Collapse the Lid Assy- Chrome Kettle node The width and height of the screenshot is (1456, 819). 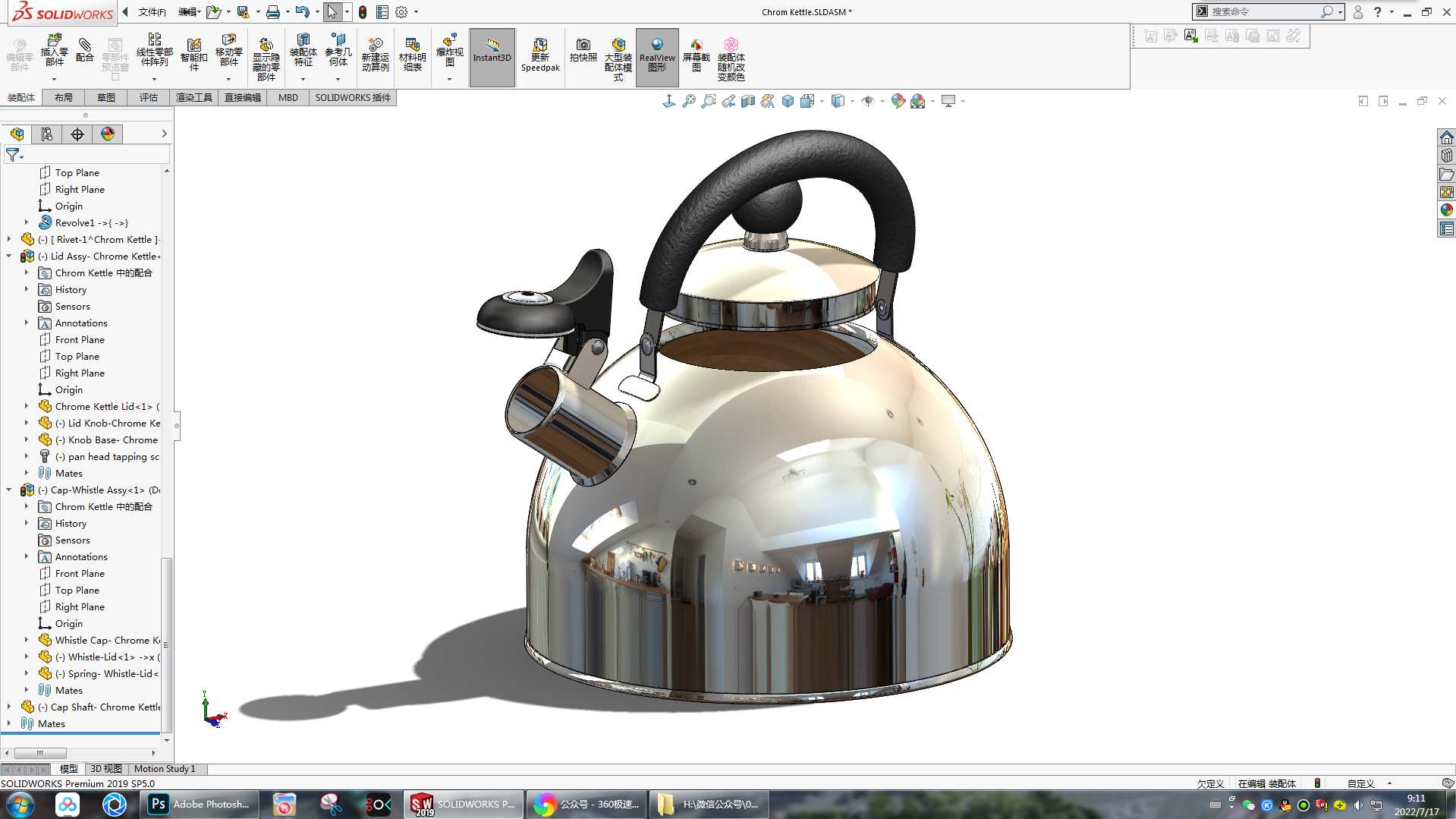9,256
